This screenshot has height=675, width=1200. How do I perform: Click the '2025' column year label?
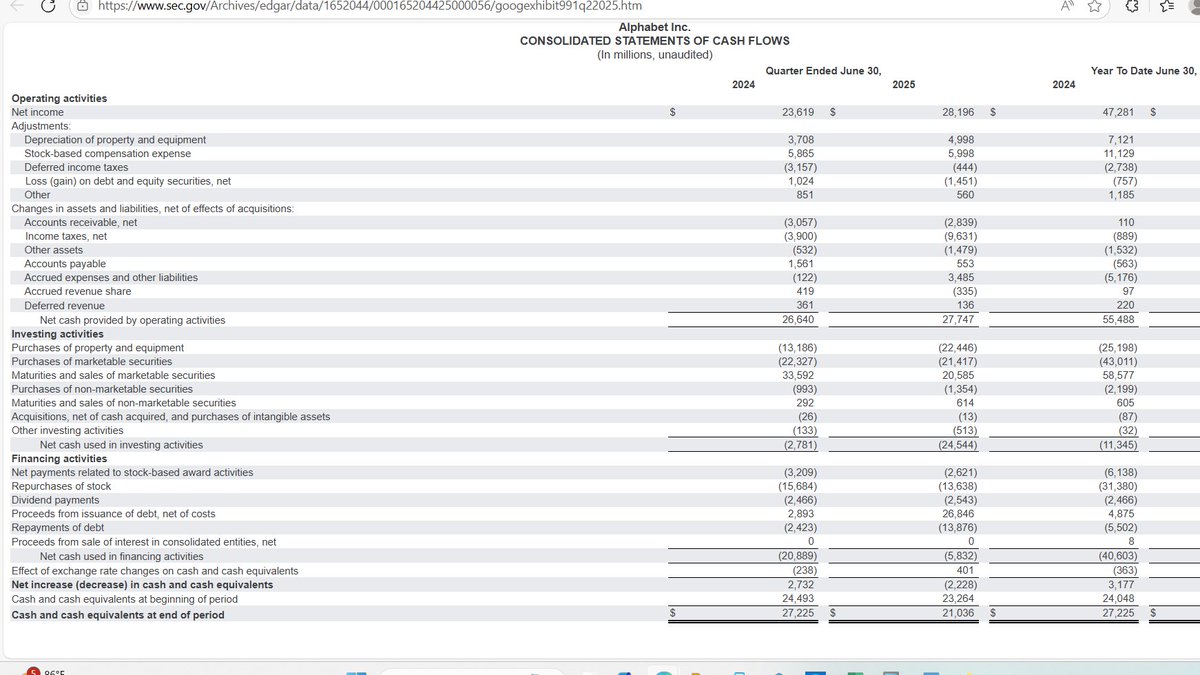coord(903,85)
